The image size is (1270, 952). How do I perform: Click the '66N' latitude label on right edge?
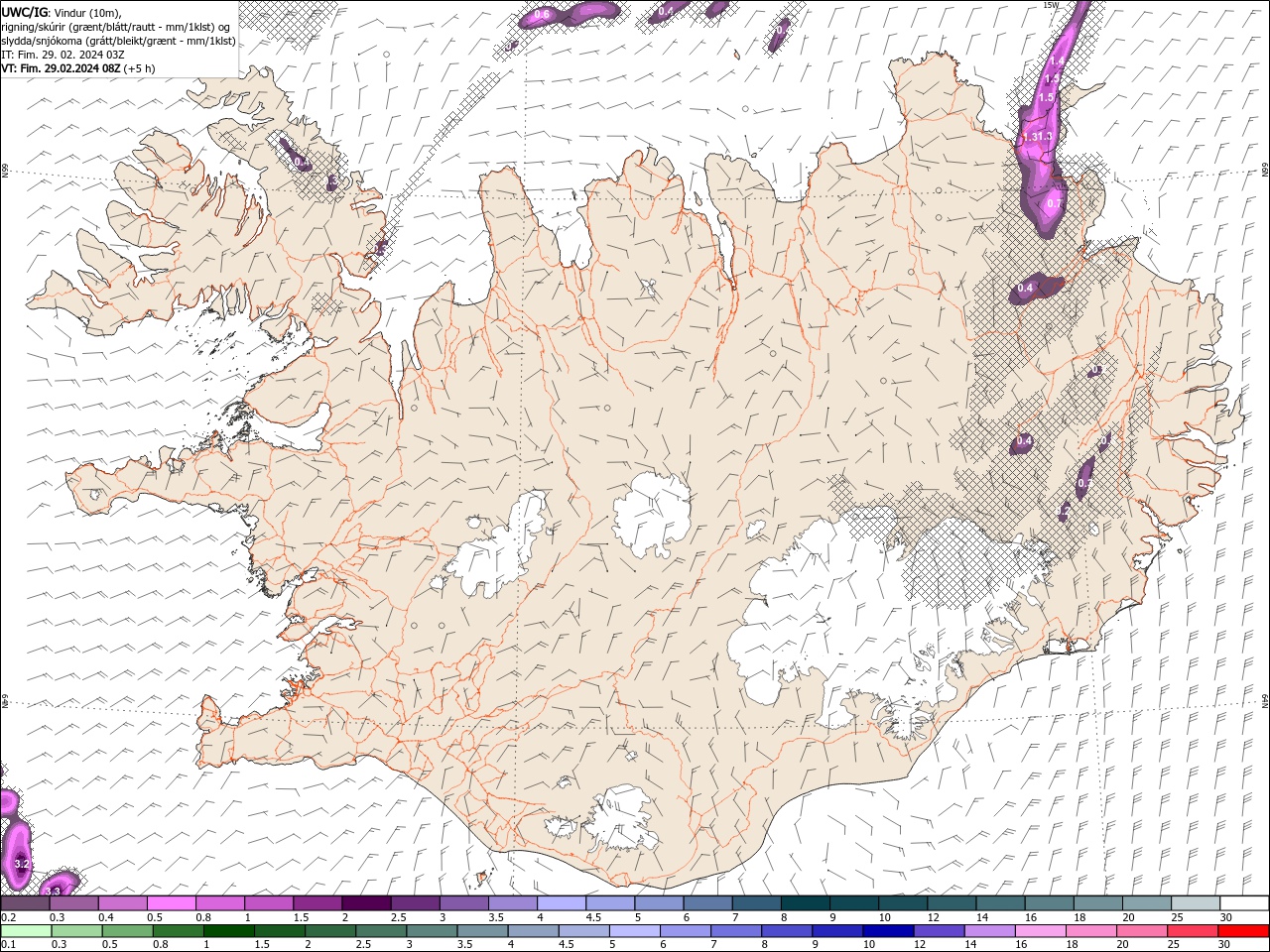1265,171
